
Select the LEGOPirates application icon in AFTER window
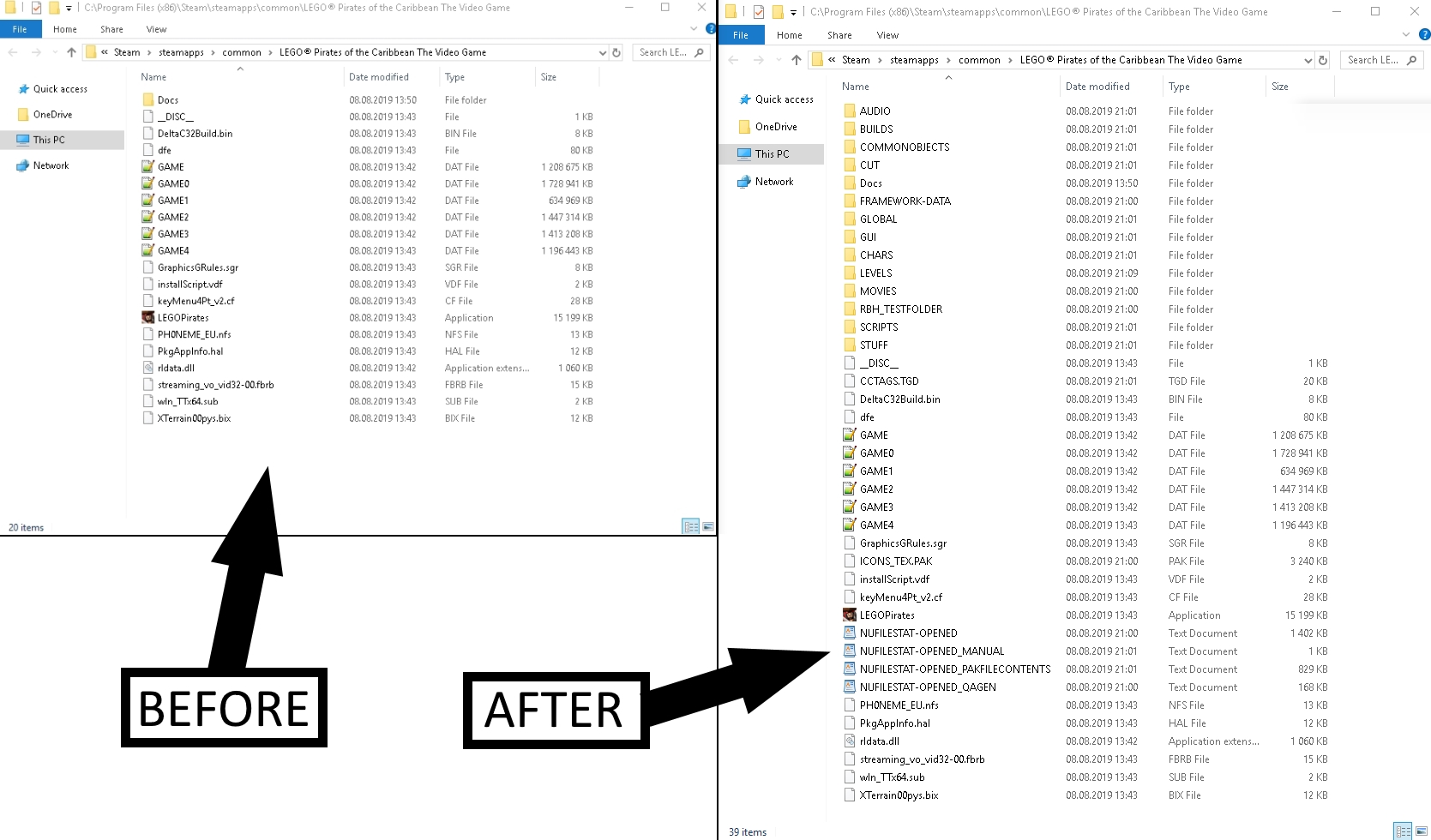click(x=850, y=615)
